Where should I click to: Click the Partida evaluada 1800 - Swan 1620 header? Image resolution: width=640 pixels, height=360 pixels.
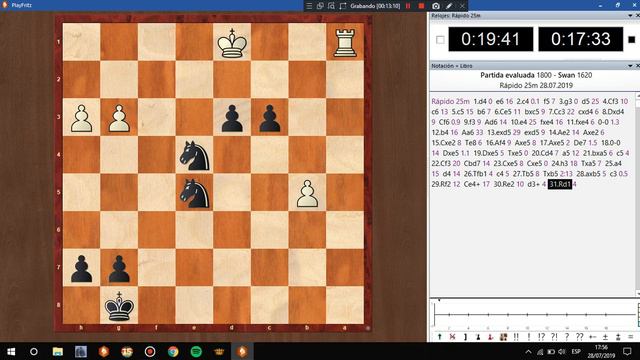[536, 75]
